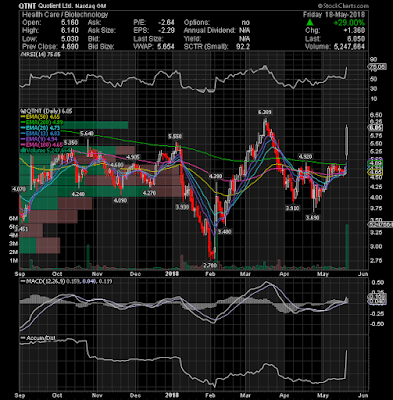Click the 2018 label on price chart axis
393x400 pixels.
[172, 274]
